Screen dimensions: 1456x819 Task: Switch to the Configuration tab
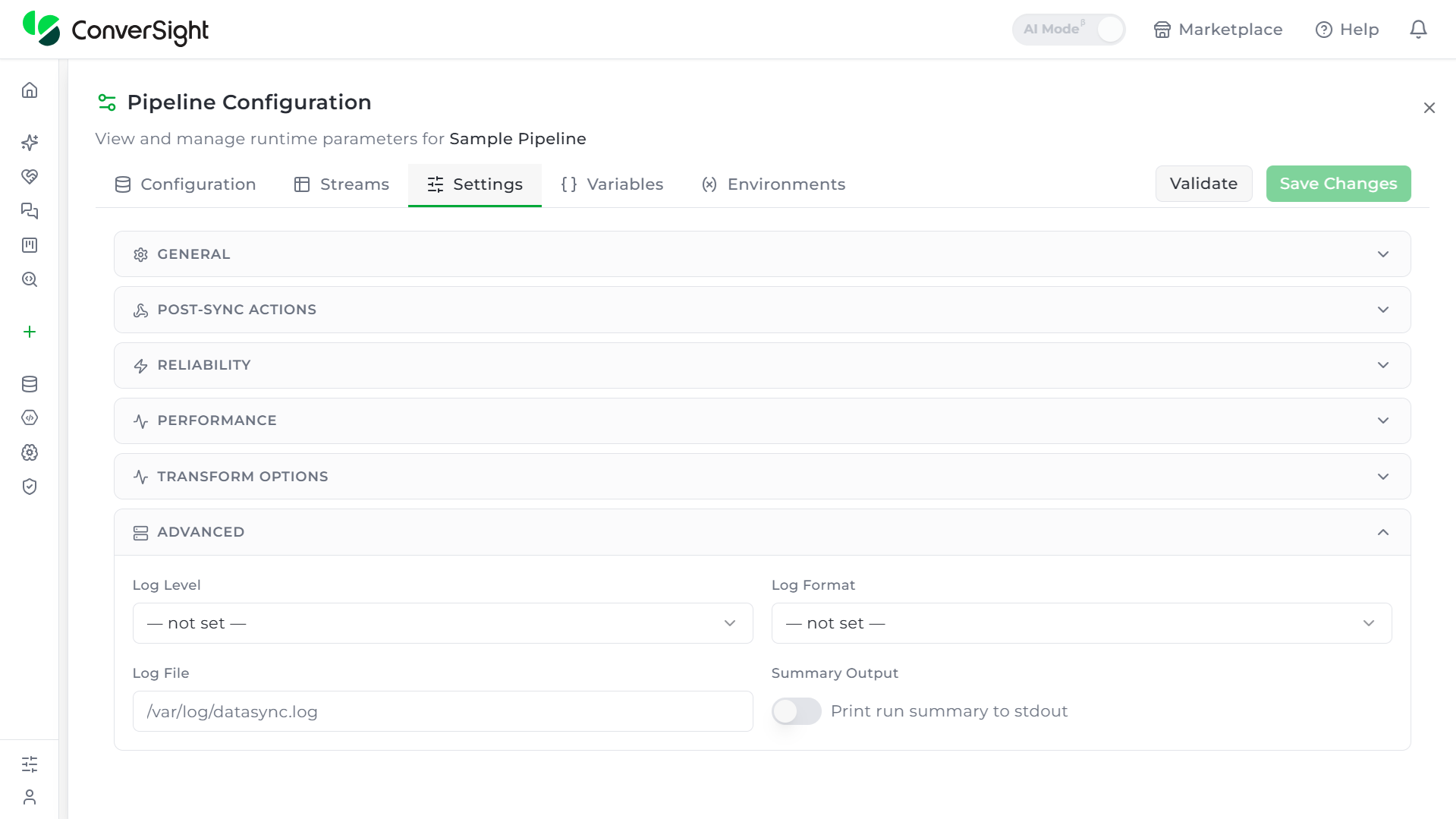click(x=185, y=184)
